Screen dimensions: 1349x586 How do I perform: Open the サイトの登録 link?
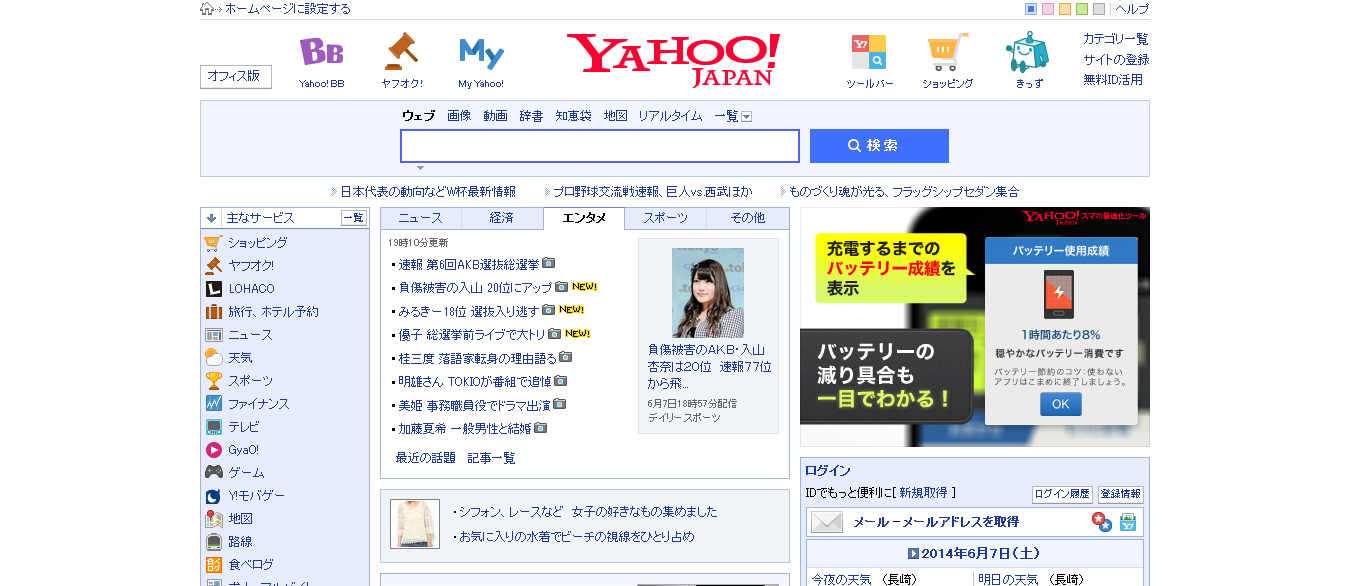coord(1116,59)
